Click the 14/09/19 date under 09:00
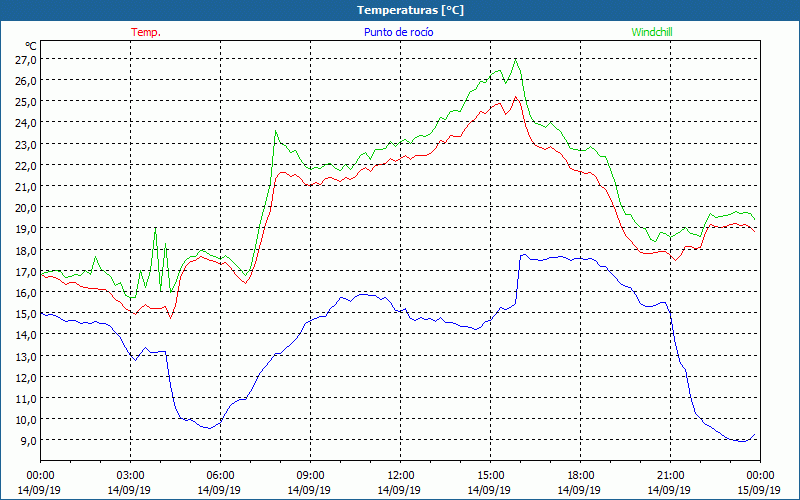Image resolution: width=800 pixels, height=500 pixels. click(309, 490)
